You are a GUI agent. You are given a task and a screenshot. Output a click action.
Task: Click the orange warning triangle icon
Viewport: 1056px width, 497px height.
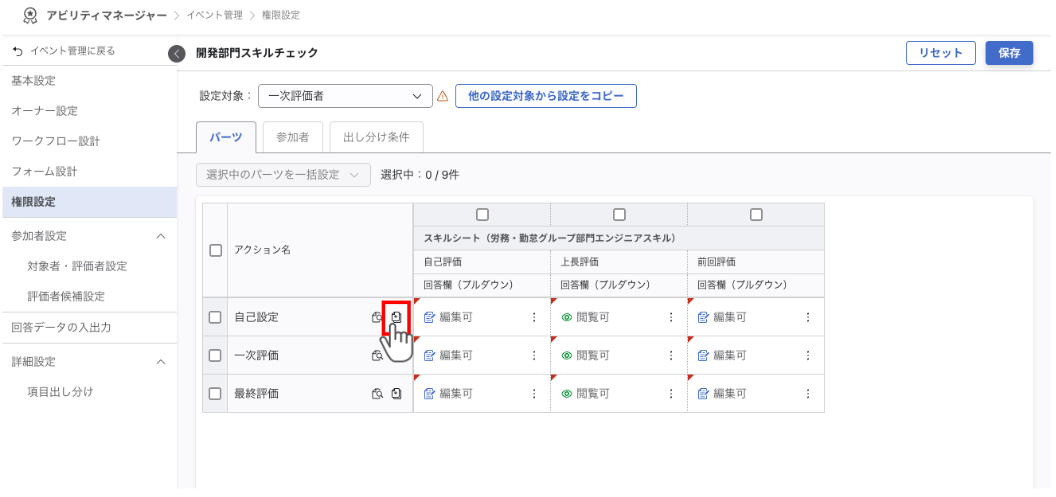442,96
